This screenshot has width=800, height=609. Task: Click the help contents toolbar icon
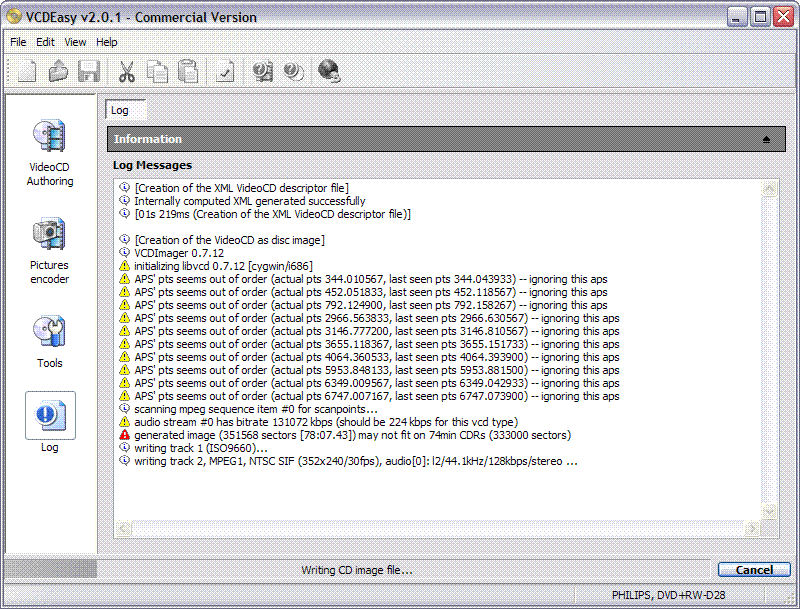point(263,71)
